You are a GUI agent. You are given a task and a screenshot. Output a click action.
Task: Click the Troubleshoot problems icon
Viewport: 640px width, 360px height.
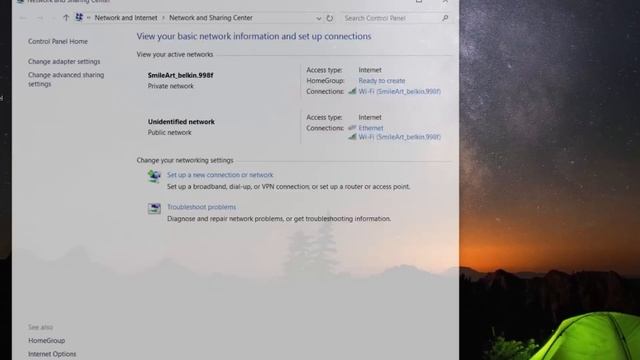(154, 209)
